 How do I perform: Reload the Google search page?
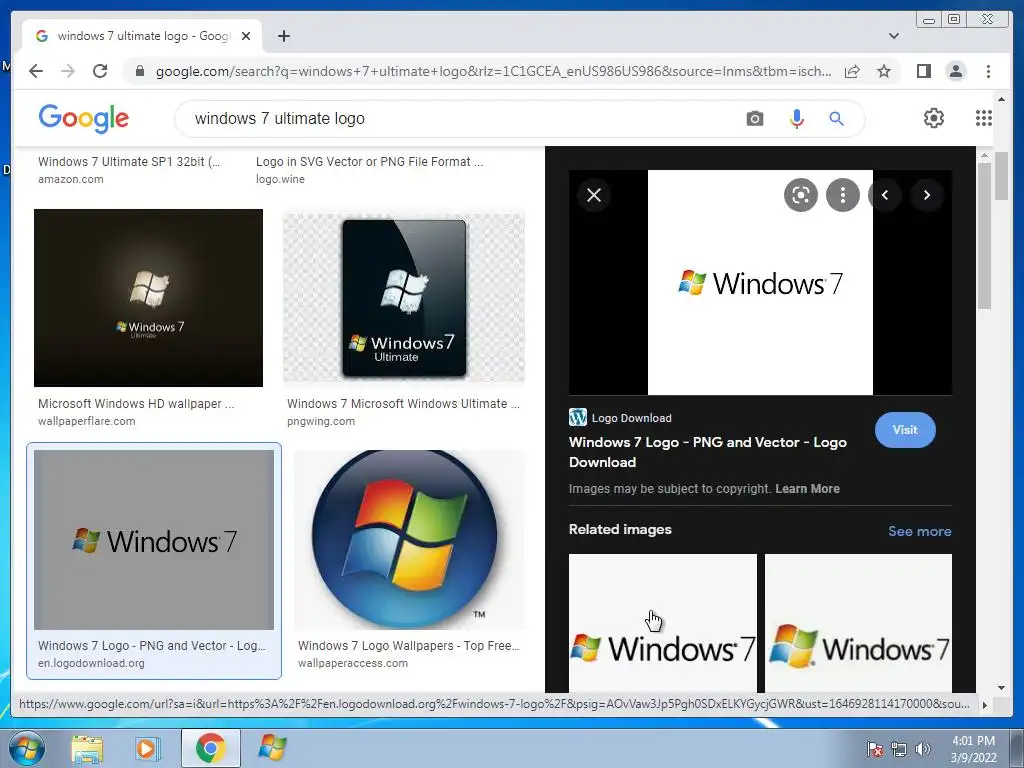coord(100,71)
